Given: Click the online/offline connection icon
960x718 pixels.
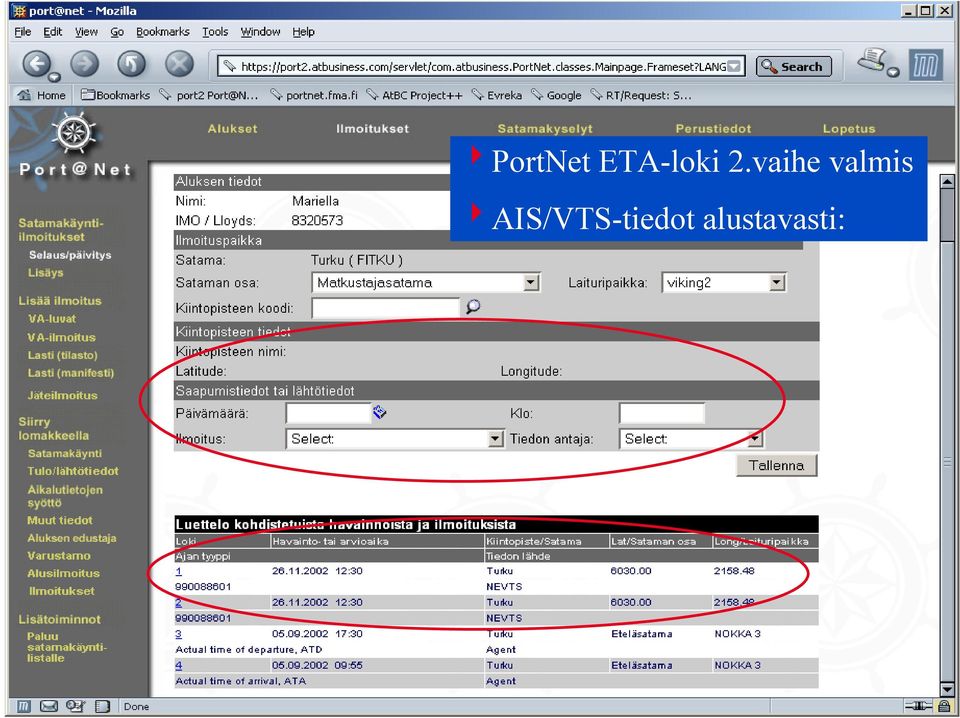Looking at the screenshot, I should pyautogui.click(x=917, y=706).
